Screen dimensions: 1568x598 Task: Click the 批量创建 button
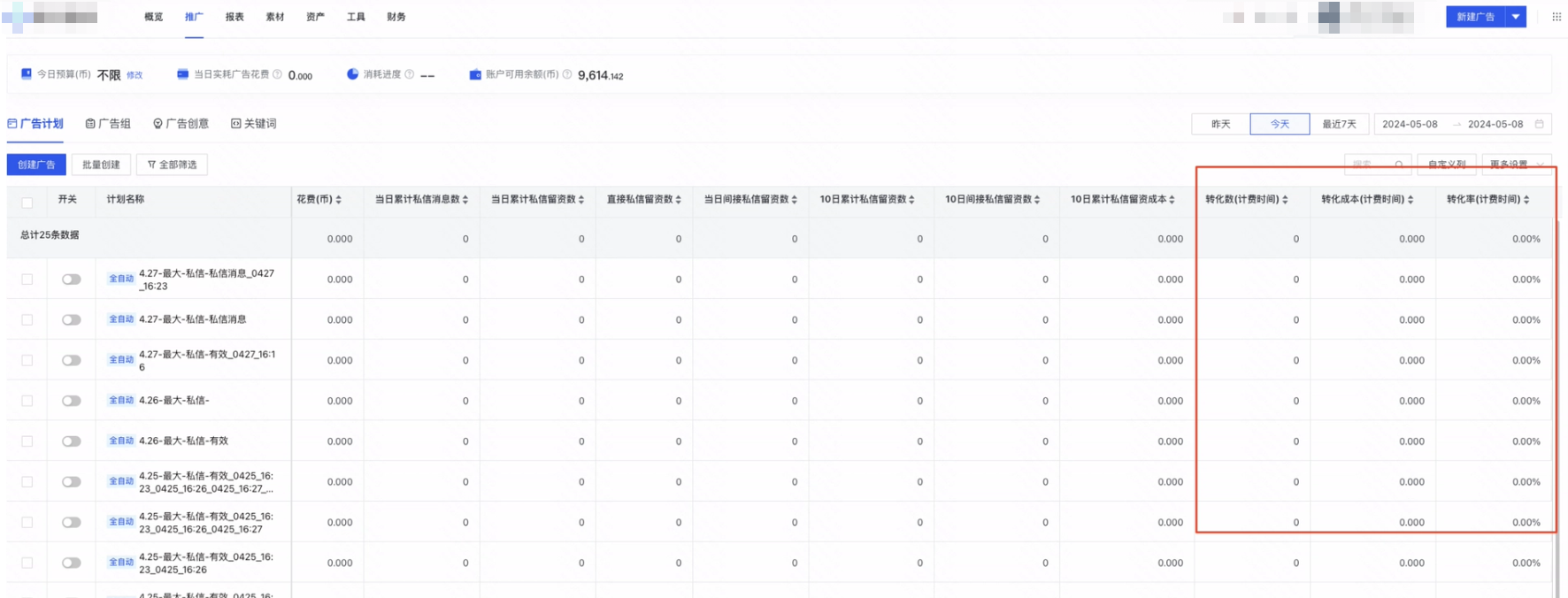tap(101, 165)
